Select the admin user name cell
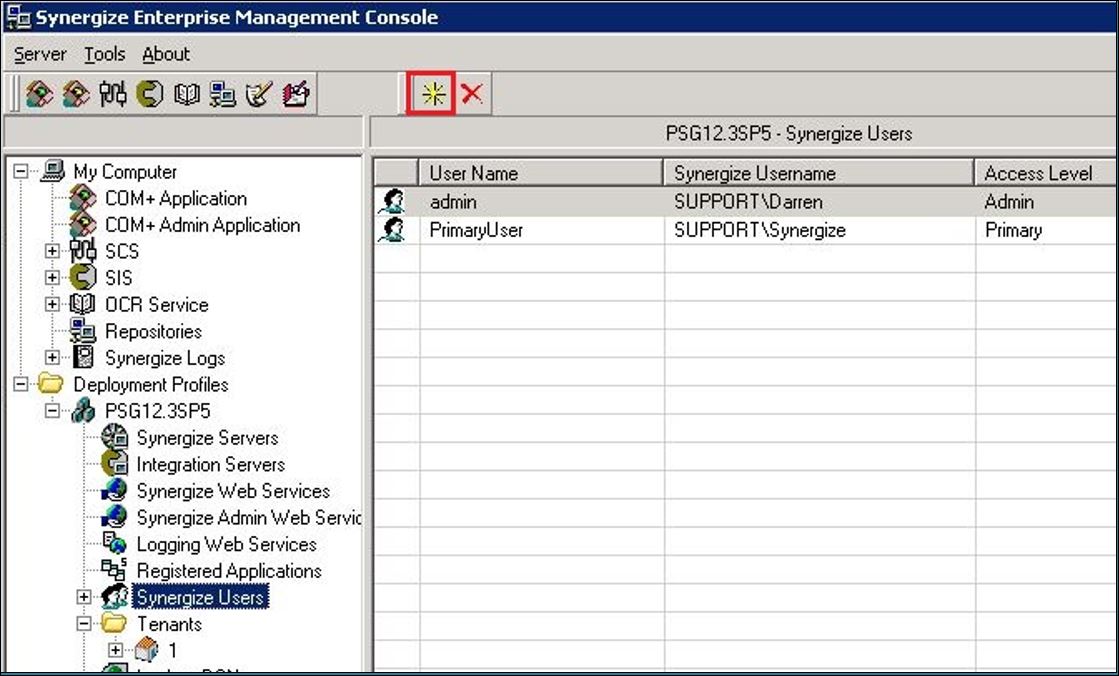Image resolution: width=1119 pixels, height=676 pixels. tap(541, 202)
